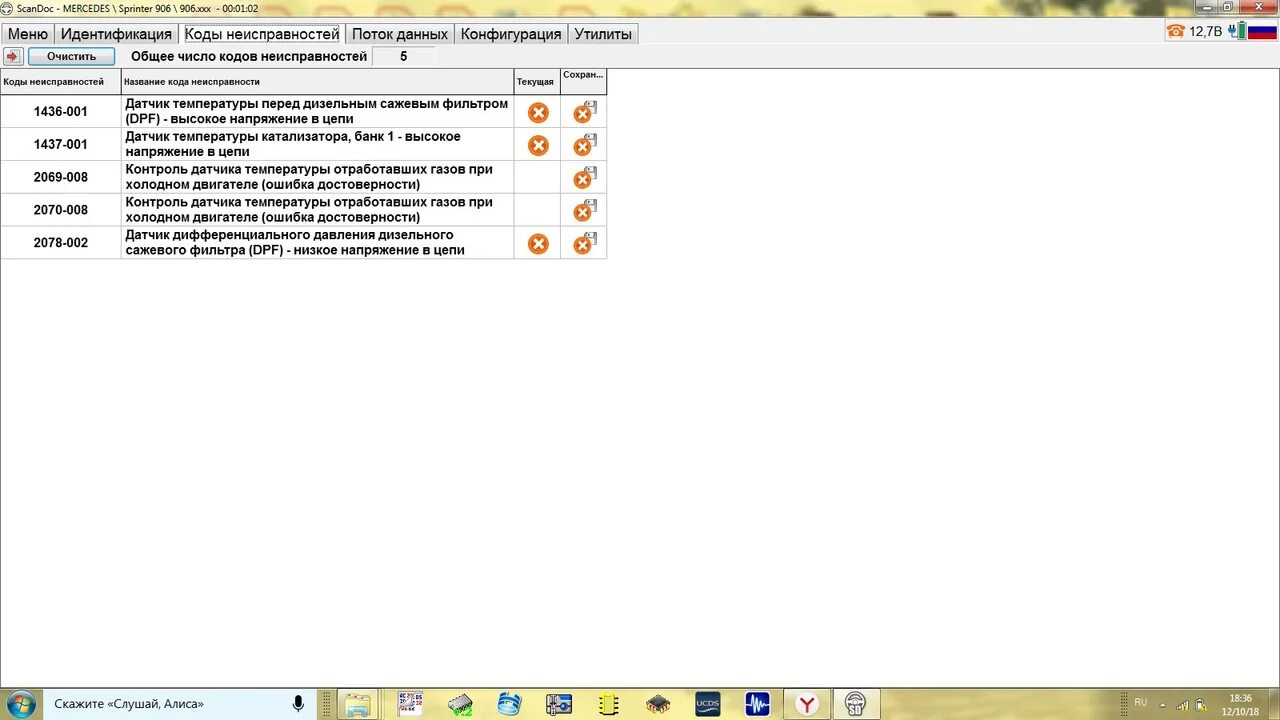Select fault code 2078-002 cell
The image size is (1280, 720).
[61, 243]
